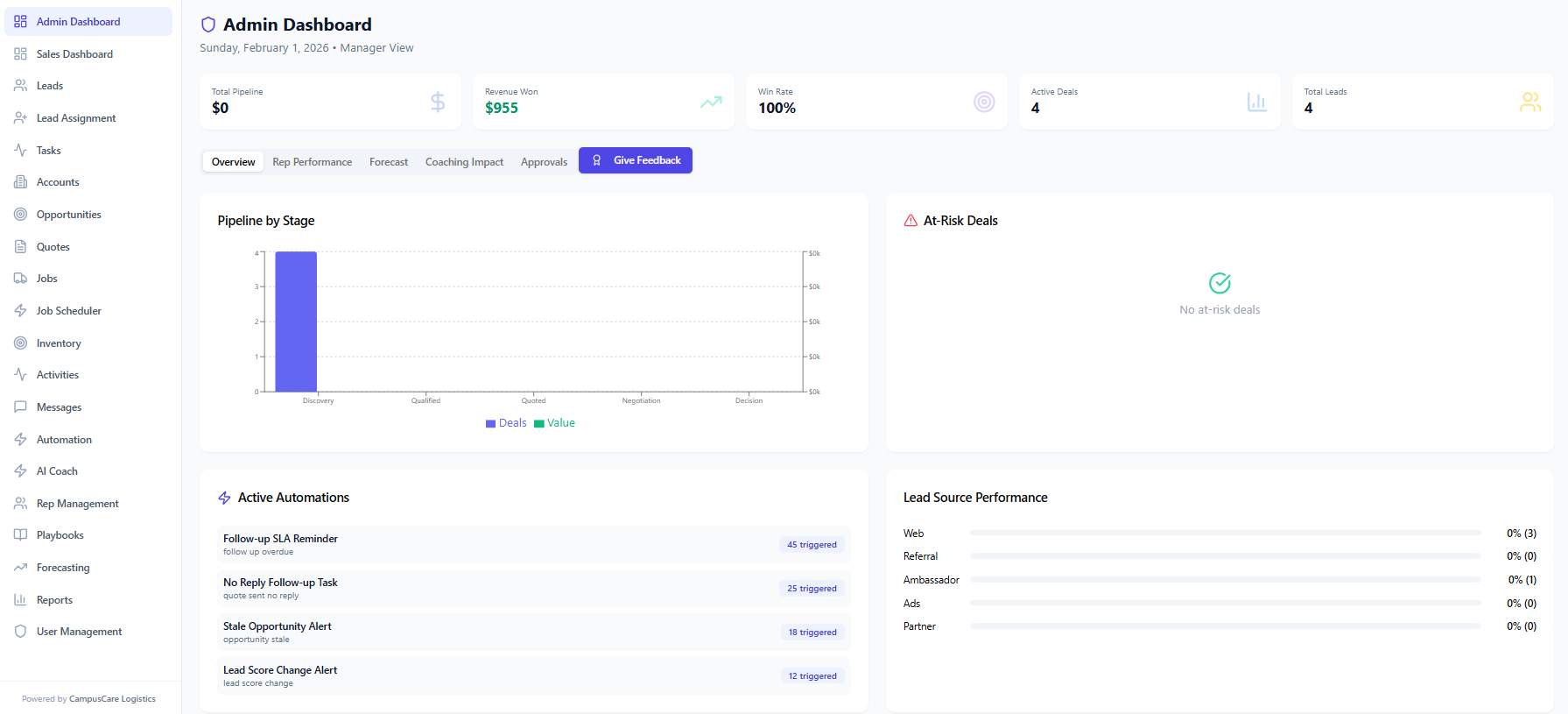Click the green checkmark above No at-risk deals
This screenshot has width=1568, height=714.
1220,283
